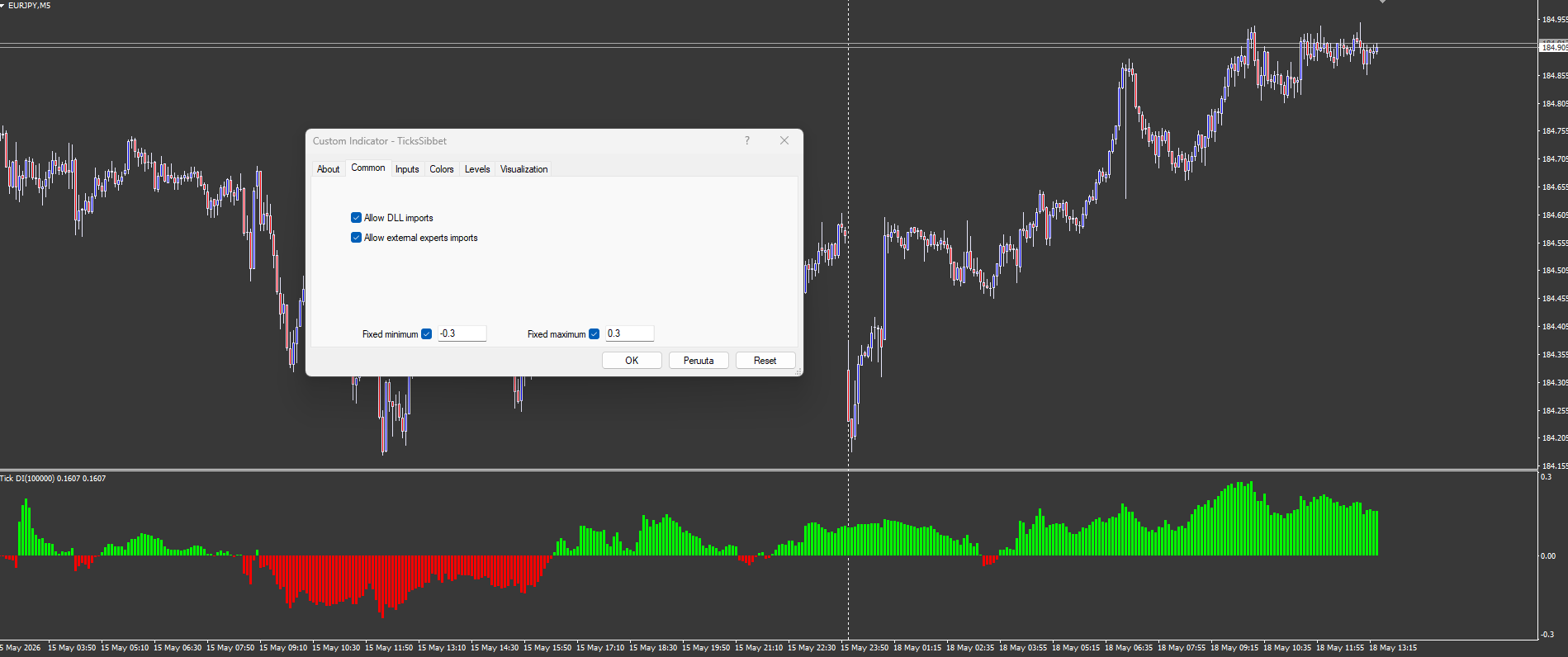Screen dimensions: 1568x657
Task: Switch to the Inputs tab
Action: pyautogui.click(x=407, y=169)
